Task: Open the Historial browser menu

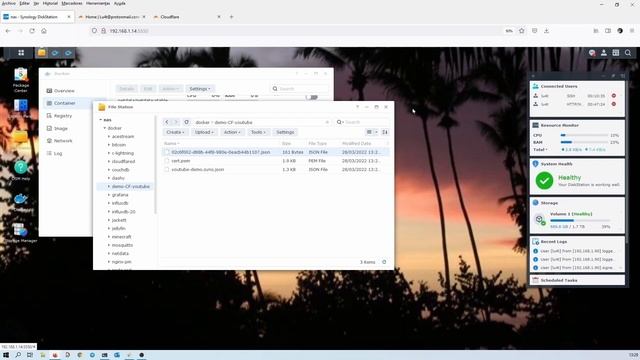Action: click(x=50, y=3)
